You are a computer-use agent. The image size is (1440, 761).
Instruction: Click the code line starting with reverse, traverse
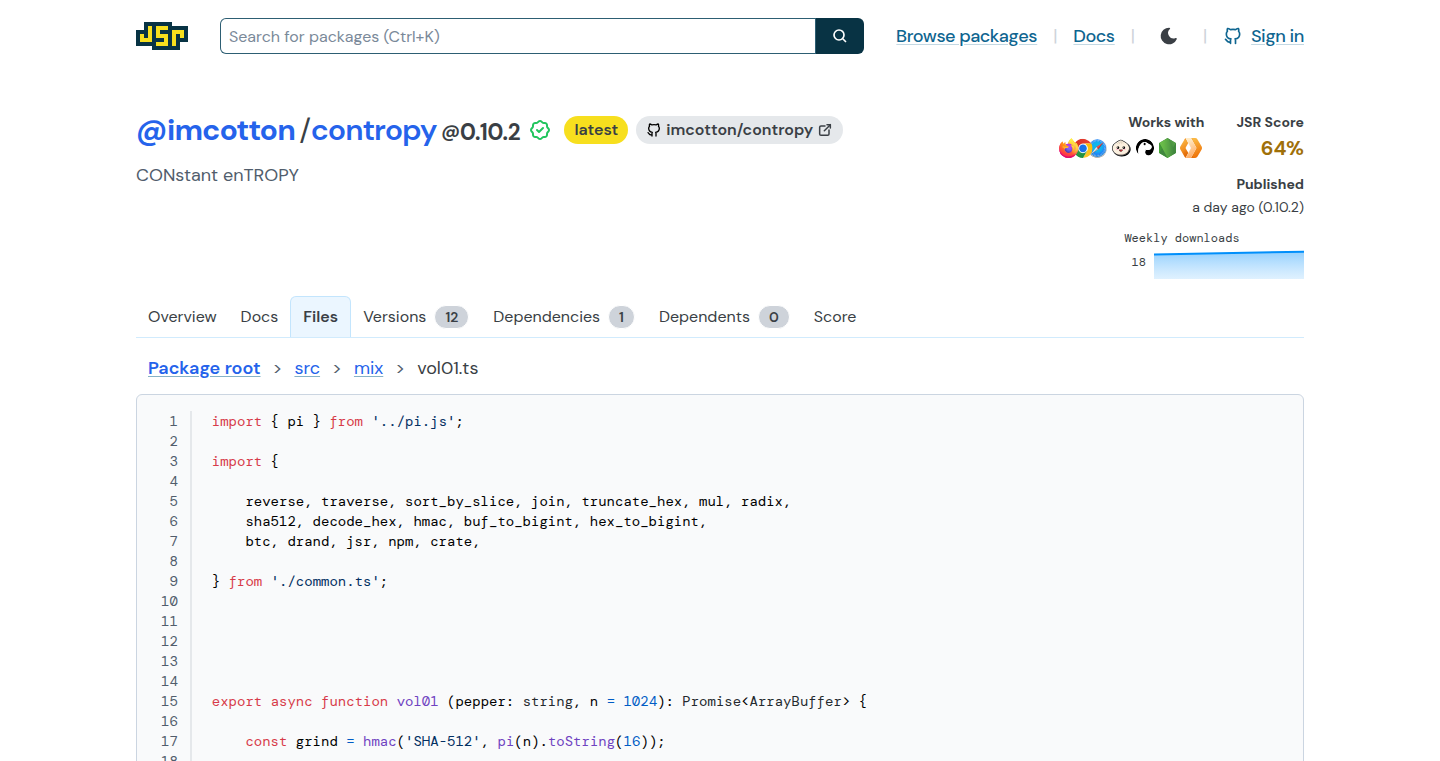(x=518, y=501)
